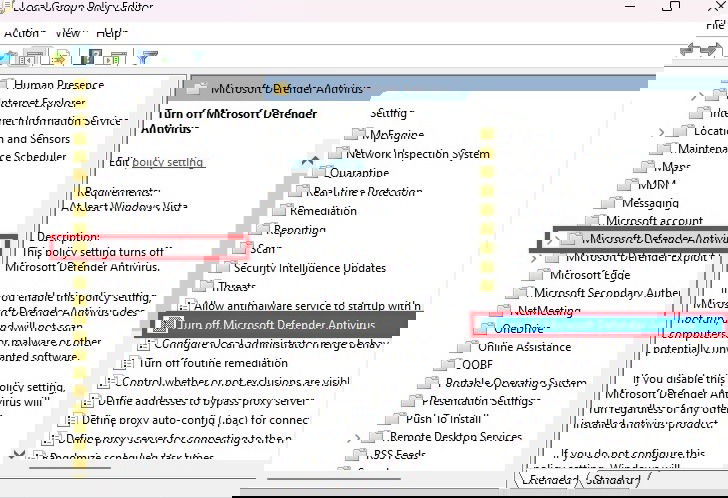Click the Reporting folder icon
The height and width of the screenshot is (498, 728).
[265, 228]
